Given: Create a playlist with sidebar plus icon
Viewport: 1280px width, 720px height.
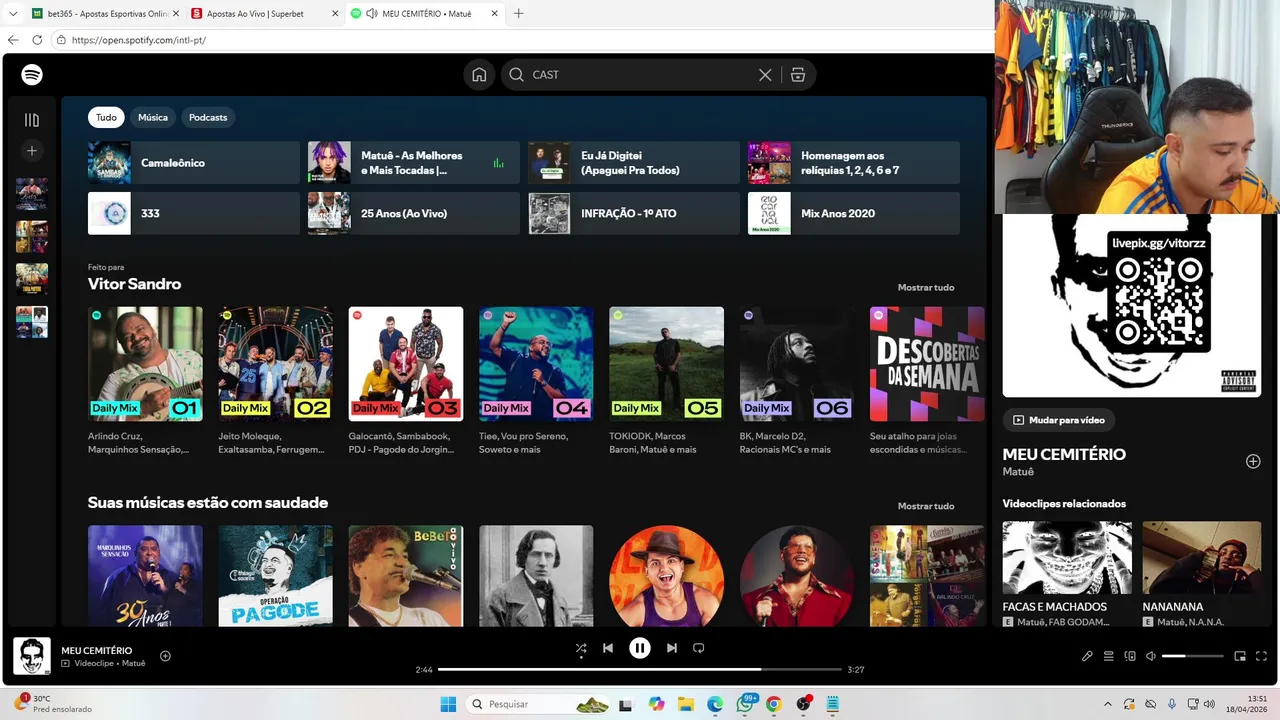Looking at the screenshot, I should coord(32,151).
